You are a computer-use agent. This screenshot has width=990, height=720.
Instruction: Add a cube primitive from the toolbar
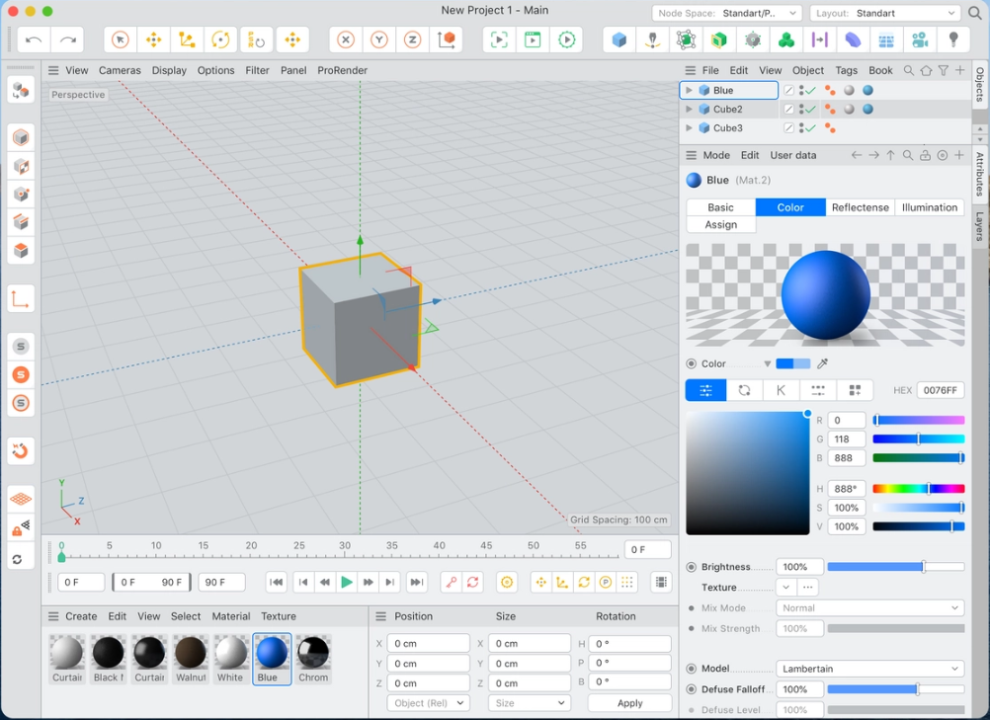coord(620,40)
